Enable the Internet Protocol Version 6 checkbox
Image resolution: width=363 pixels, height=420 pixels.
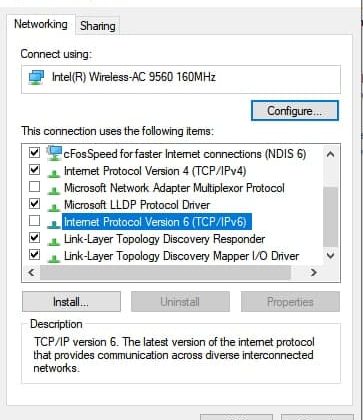[34, 221]
